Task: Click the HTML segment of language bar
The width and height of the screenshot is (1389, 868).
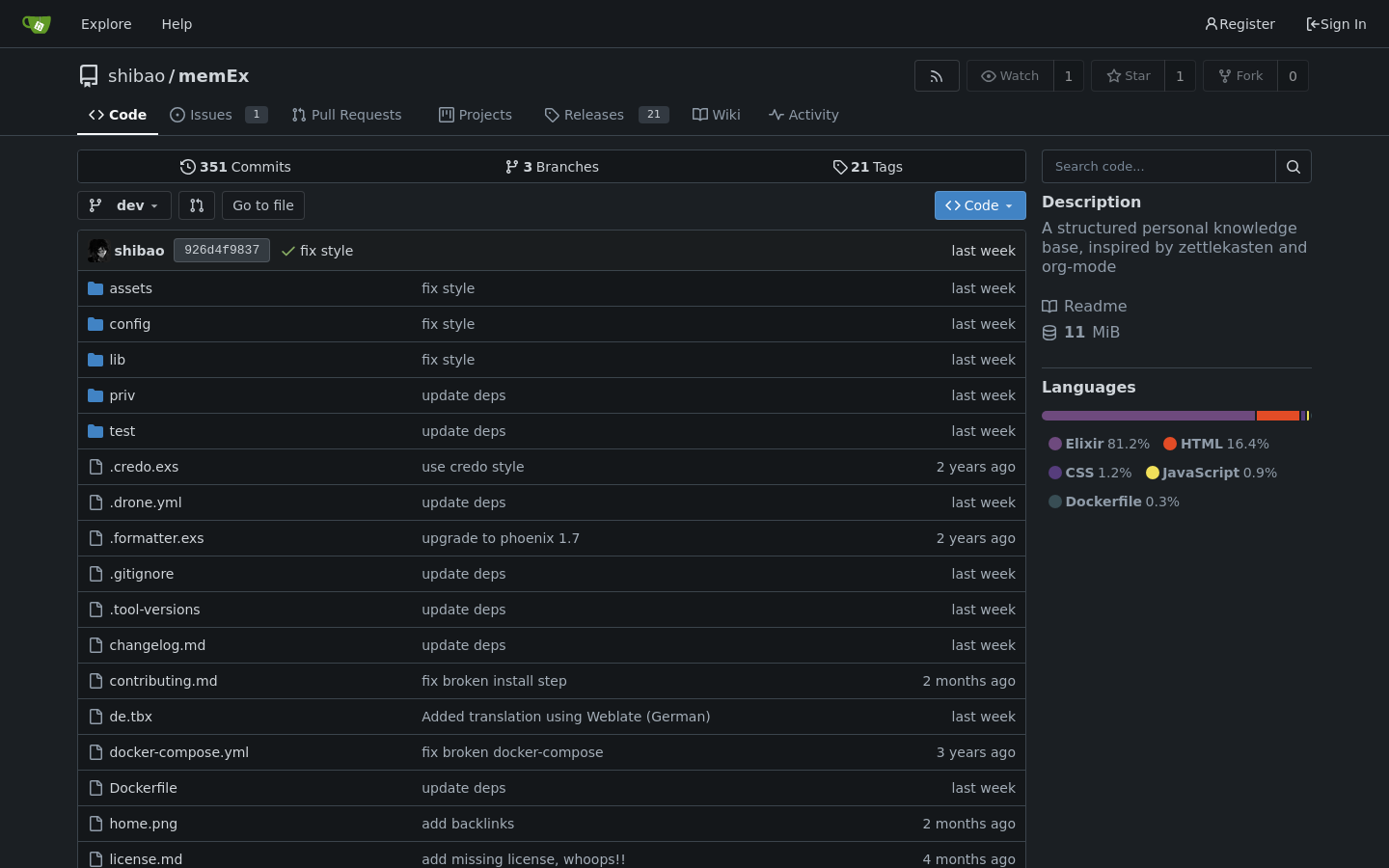Action: [1278, 416]
